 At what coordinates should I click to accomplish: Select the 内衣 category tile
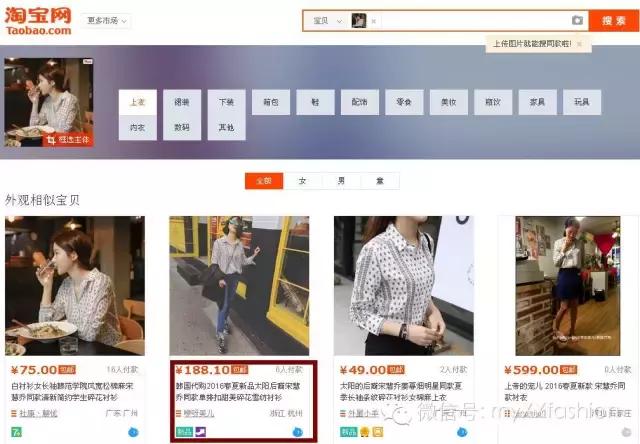(x=138, y=128)
